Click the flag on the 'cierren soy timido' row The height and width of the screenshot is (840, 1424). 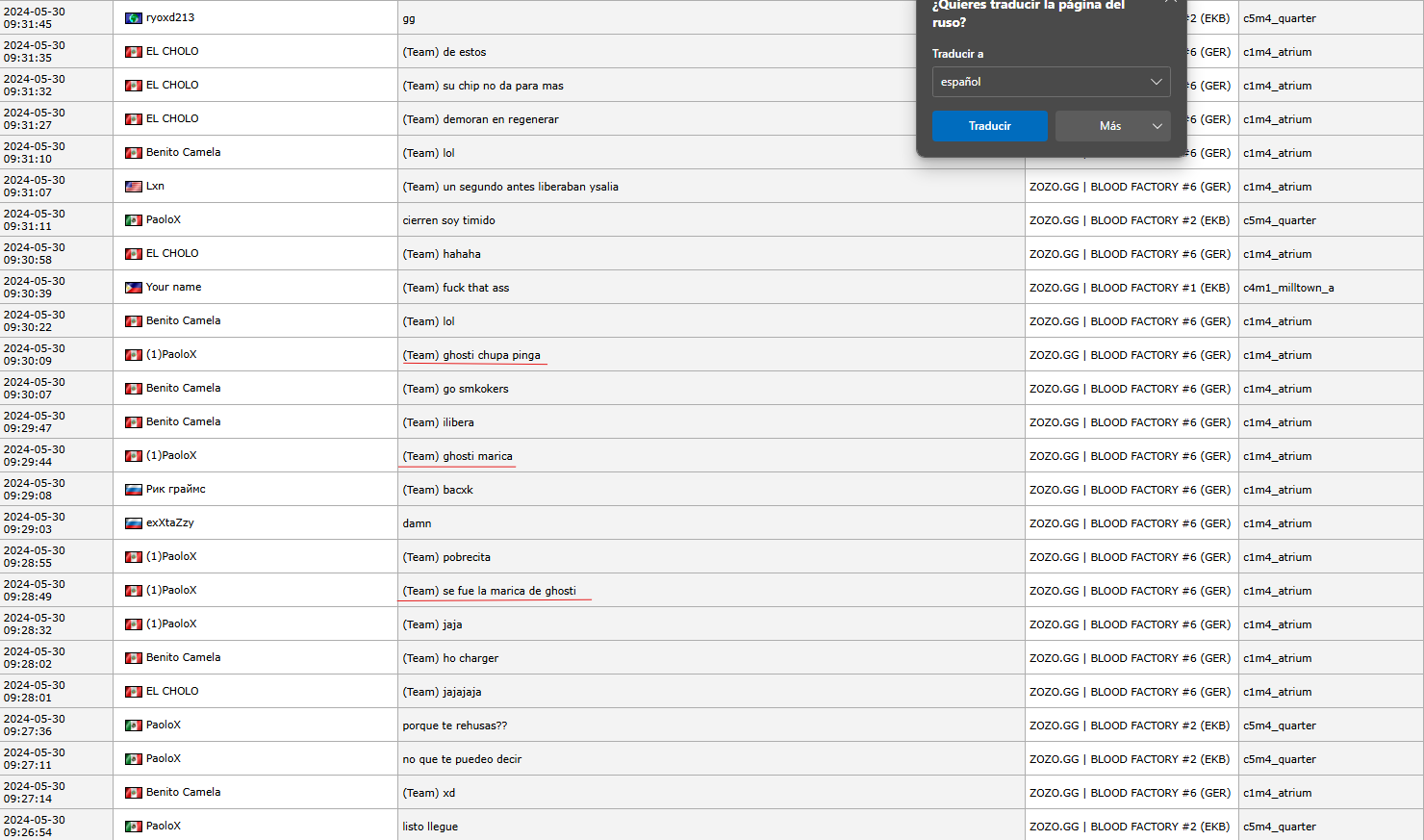pyautogui.click(x=134, y=220)
